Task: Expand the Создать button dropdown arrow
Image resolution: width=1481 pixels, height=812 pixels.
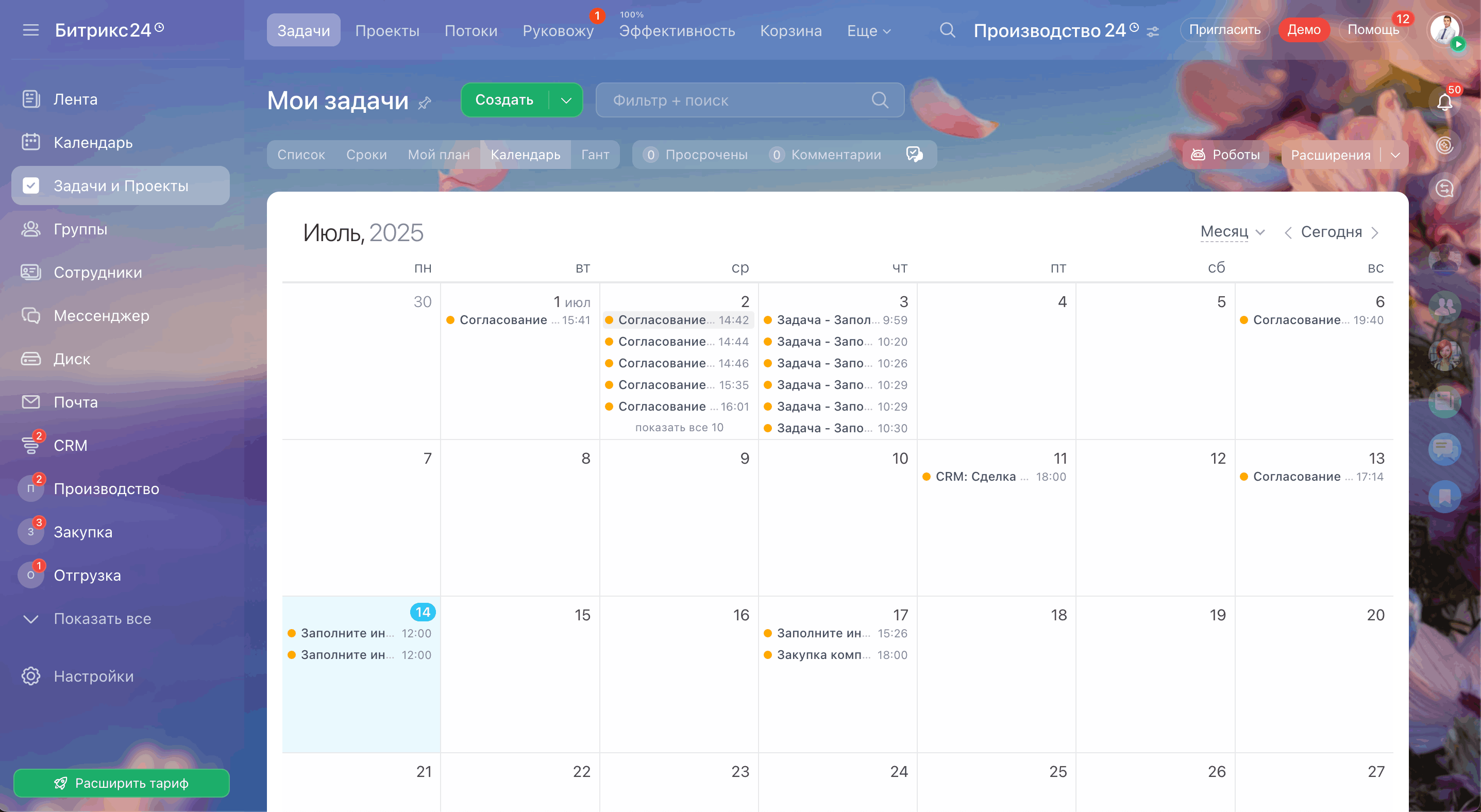Action: point(566,100)
